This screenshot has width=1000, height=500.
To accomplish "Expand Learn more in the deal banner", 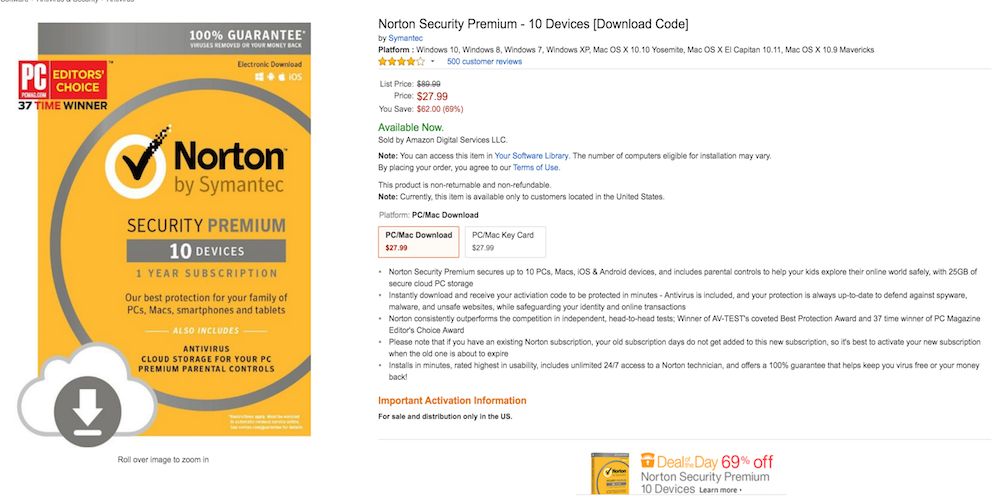I will [721, 490].
